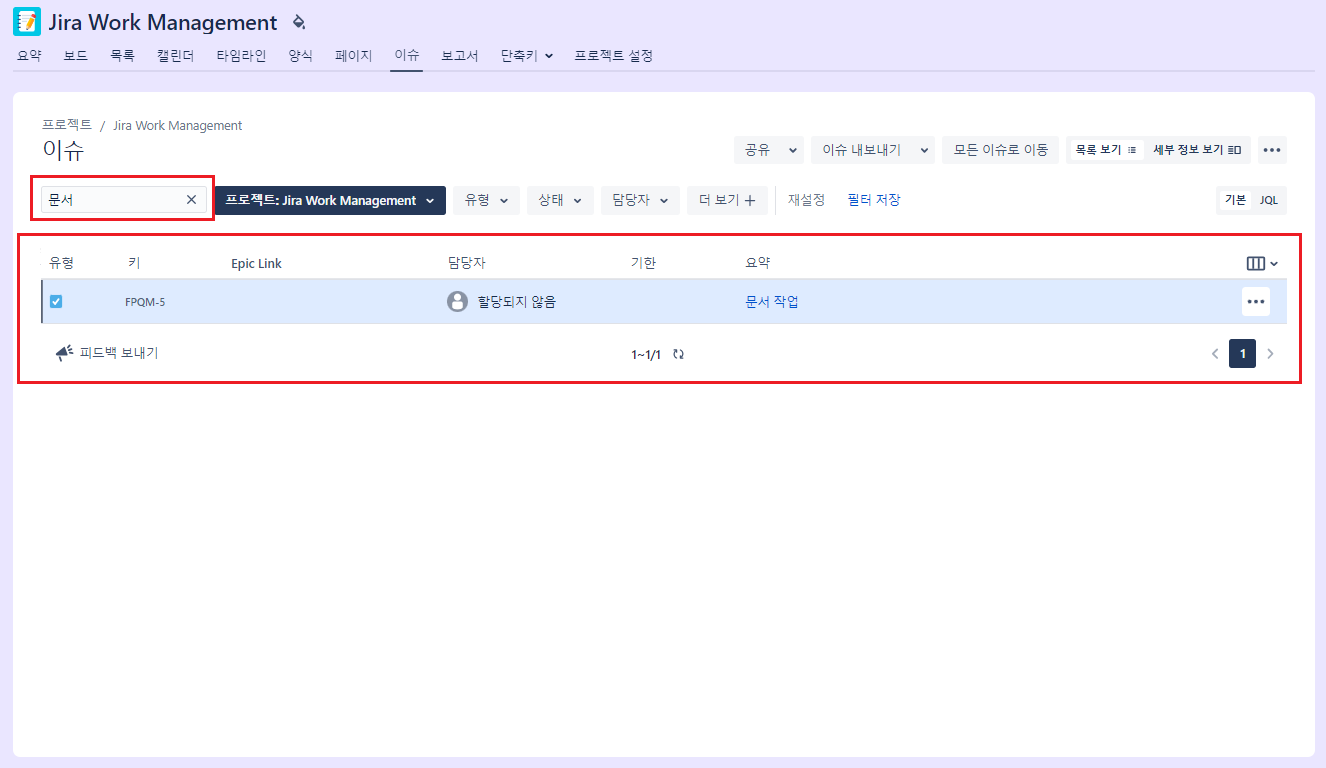Go to next page arrow
The width and height of the screenshot is (1326, 768).
pos(1271,353)
